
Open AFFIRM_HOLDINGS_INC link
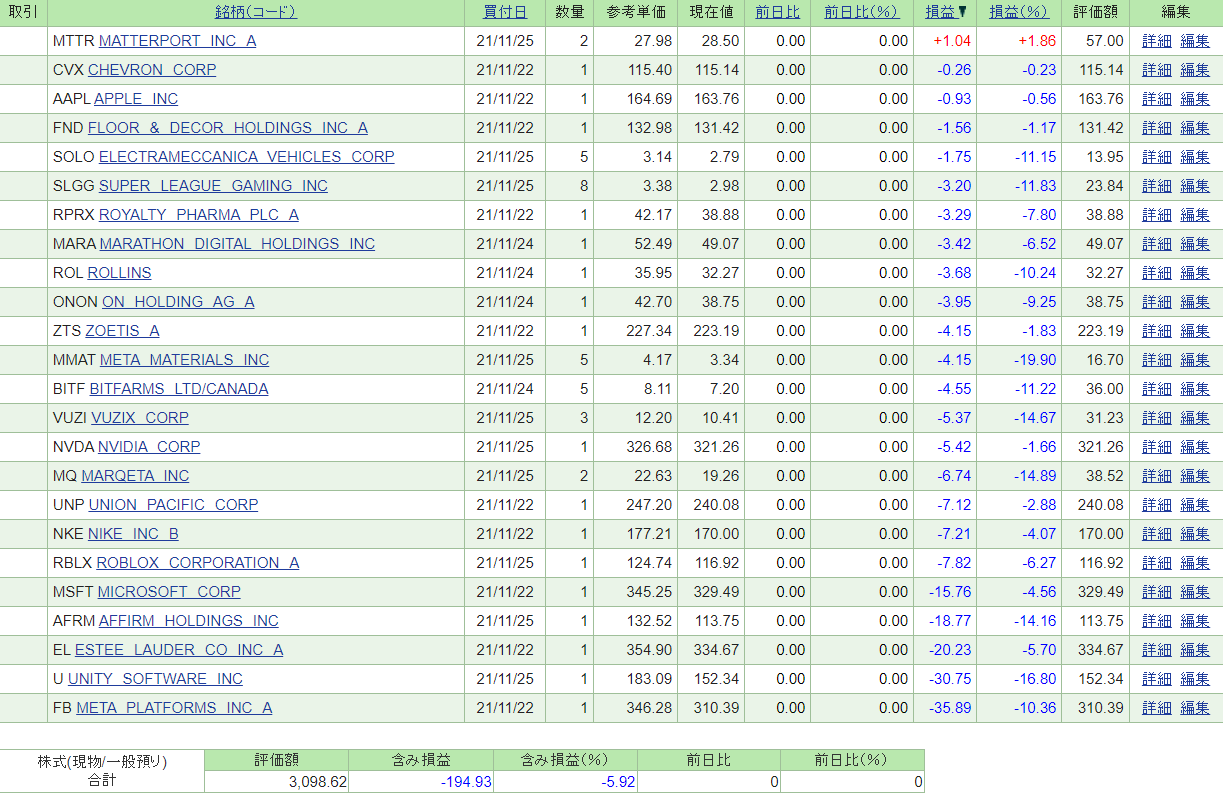[x=189, y=621]
